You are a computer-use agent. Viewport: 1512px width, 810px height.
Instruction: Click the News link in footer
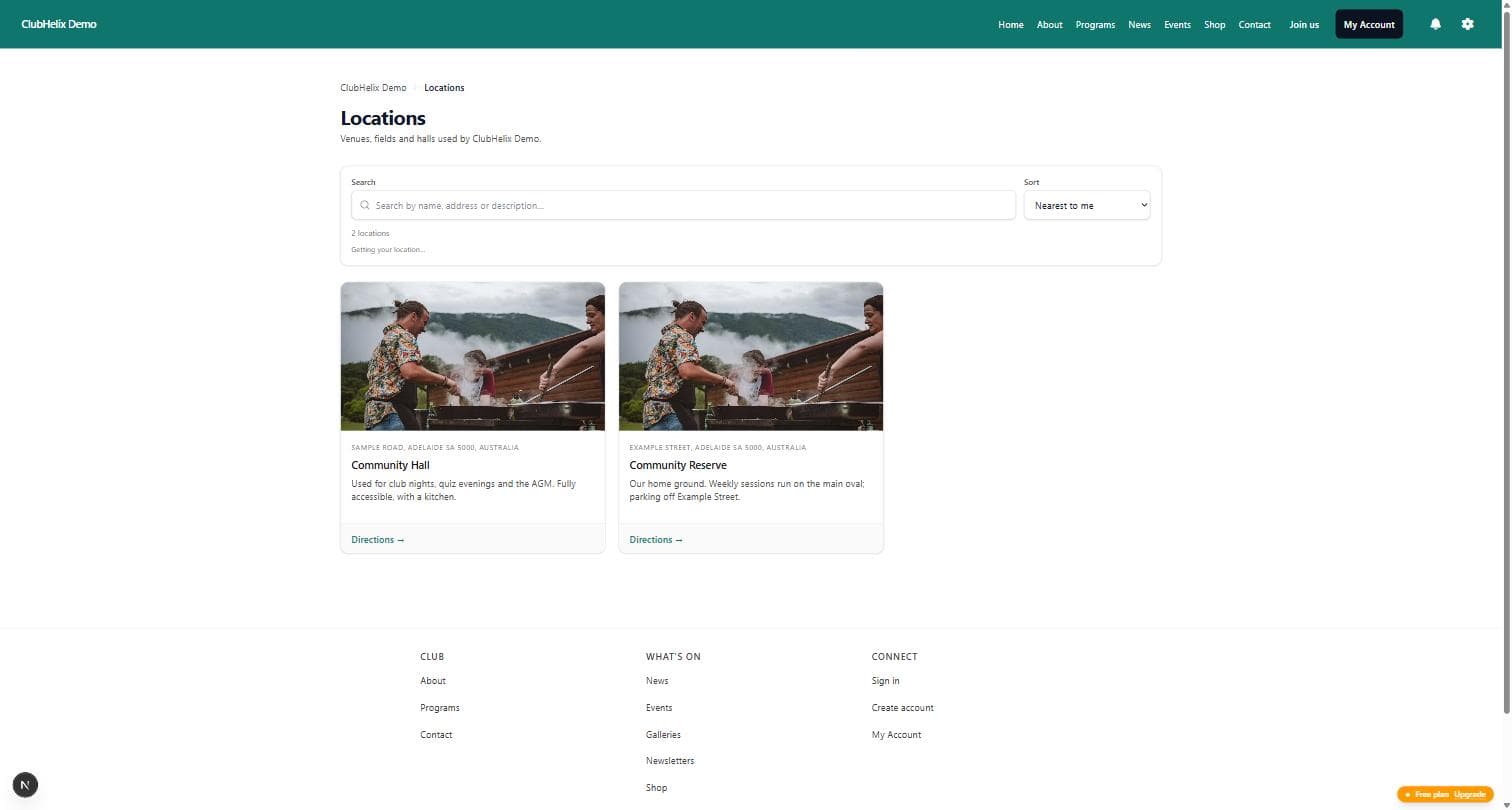[657, 681]
